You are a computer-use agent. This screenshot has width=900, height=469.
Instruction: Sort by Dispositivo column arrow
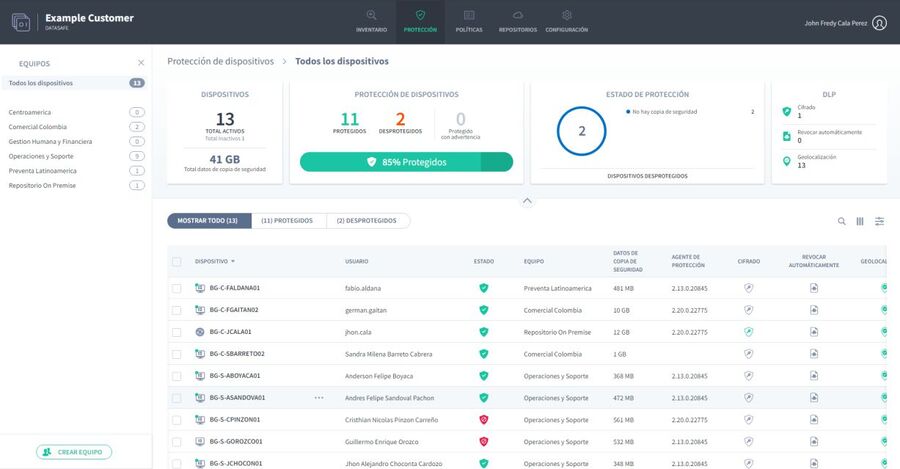pyautogui.click(x=233, y=261)
